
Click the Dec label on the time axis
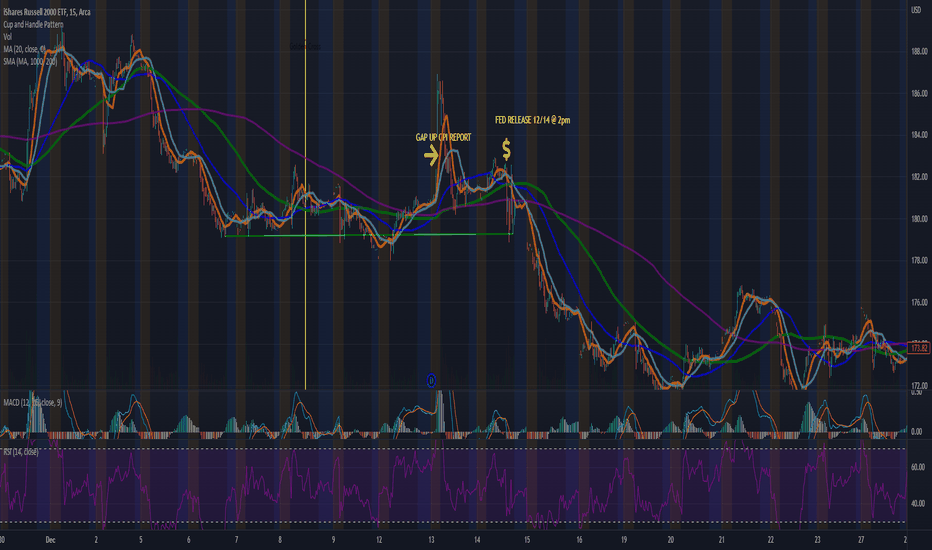pyautogui.click(x=51, y=540)
